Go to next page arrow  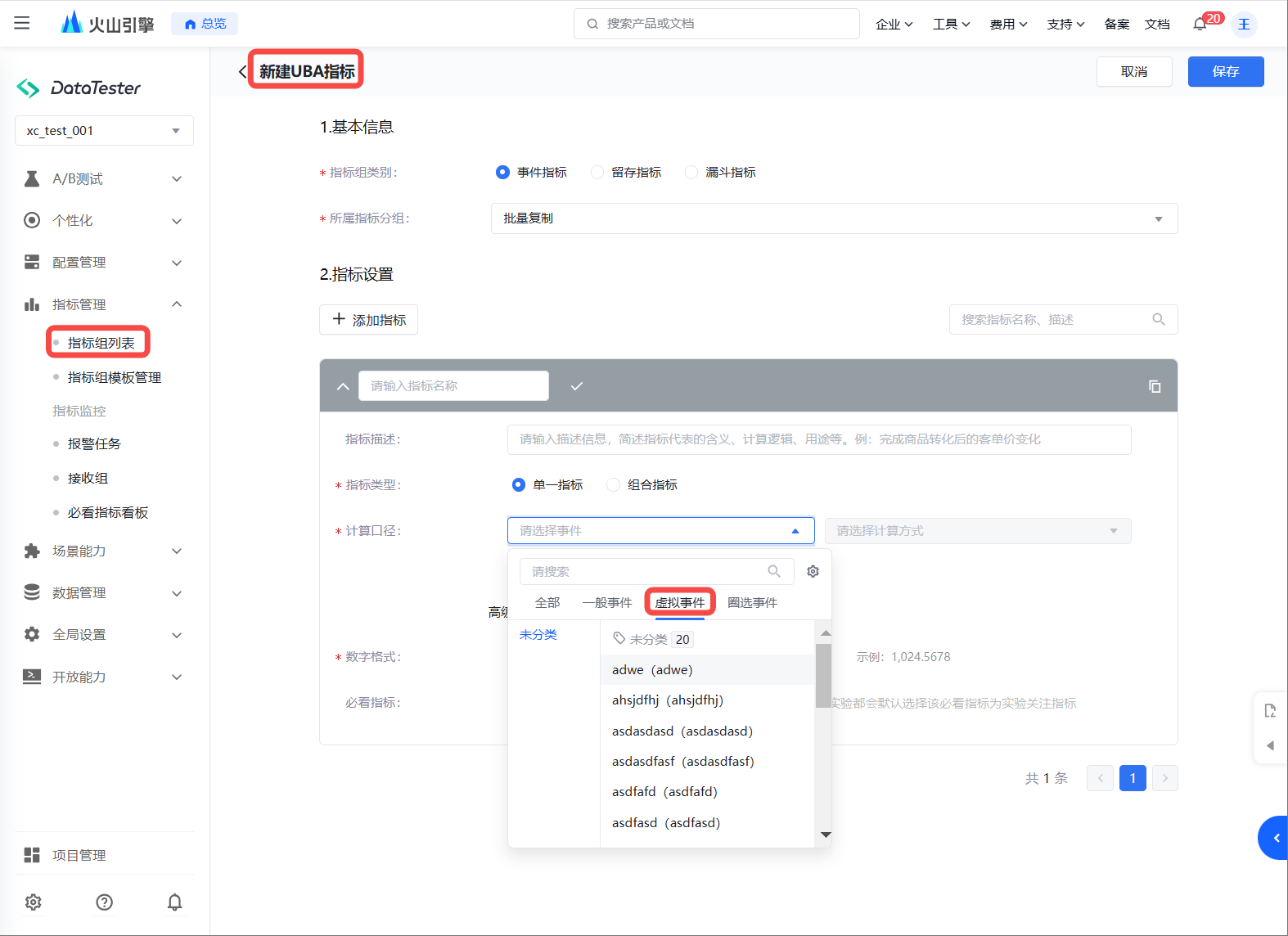tap(1165, 778)
